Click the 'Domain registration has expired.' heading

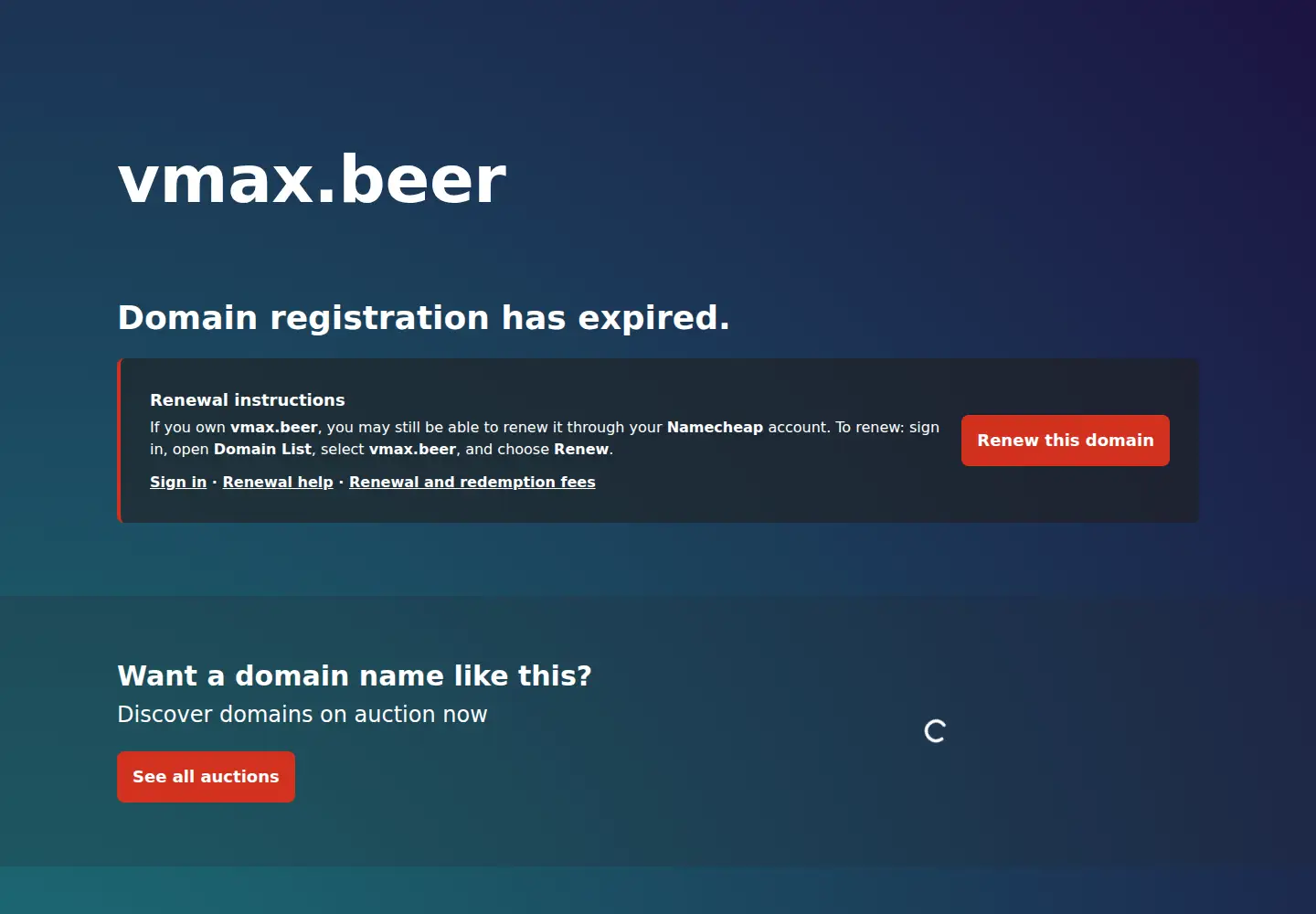pos(423,318)
